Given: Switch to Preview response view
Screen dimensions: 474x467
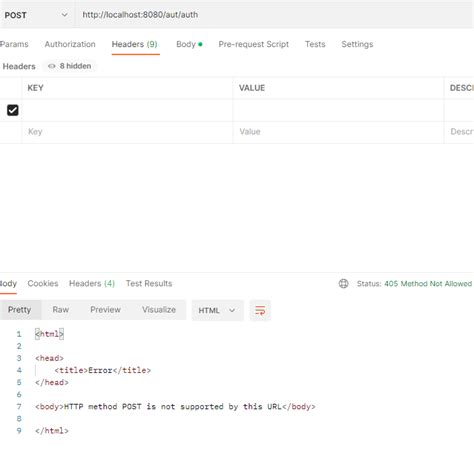Looking at the screenshot, I should (x=105, y=310).
